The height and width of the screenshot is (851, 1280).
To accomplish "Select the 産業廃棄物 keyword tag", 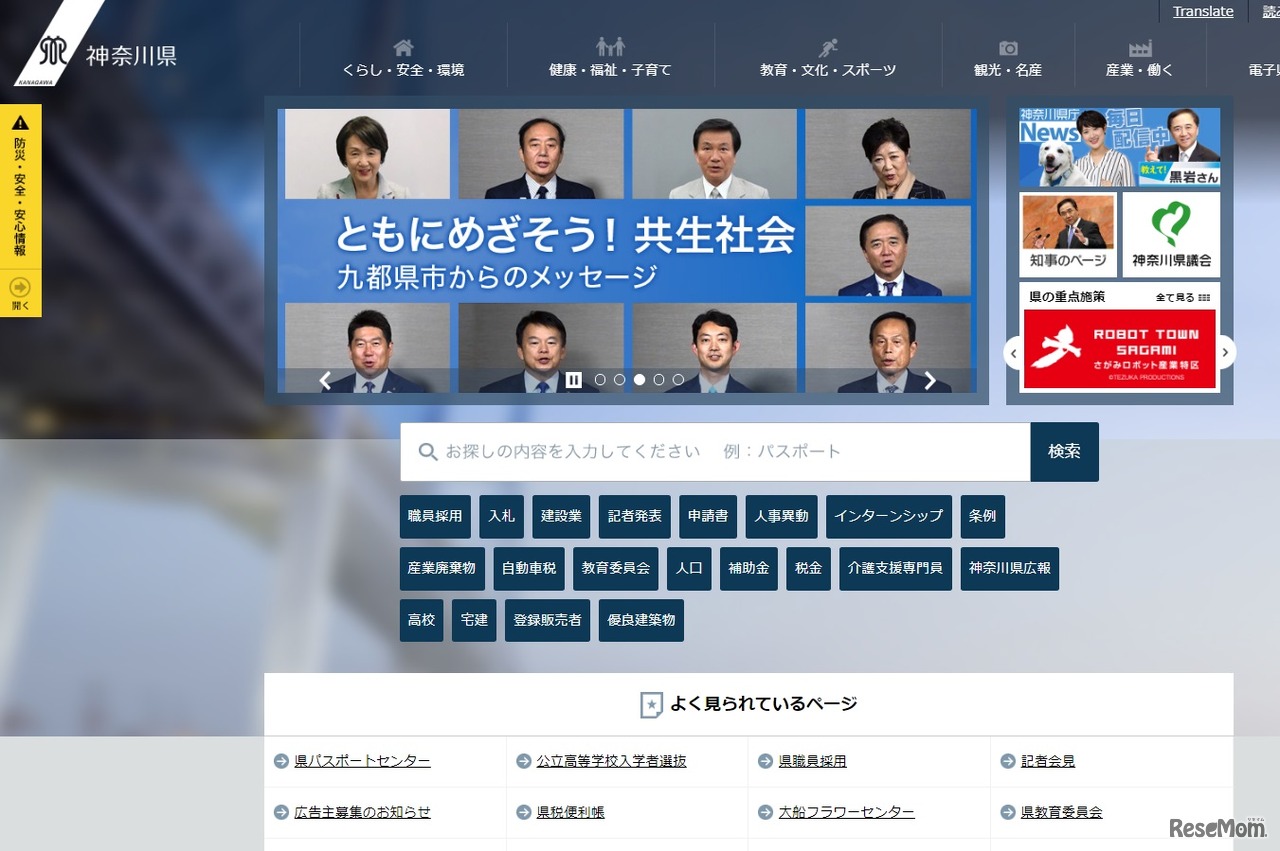I will click(x=442, y=569).
